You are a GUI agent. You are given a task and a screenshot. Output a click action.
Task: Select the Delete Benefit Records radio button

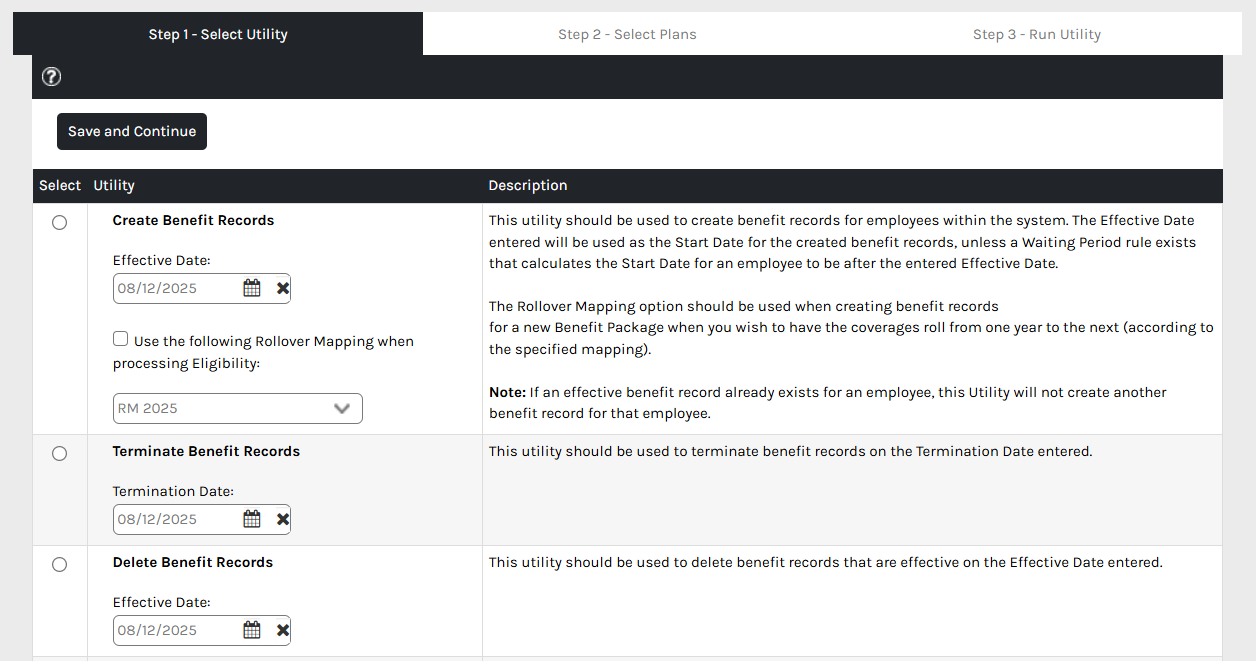(59, 564)
